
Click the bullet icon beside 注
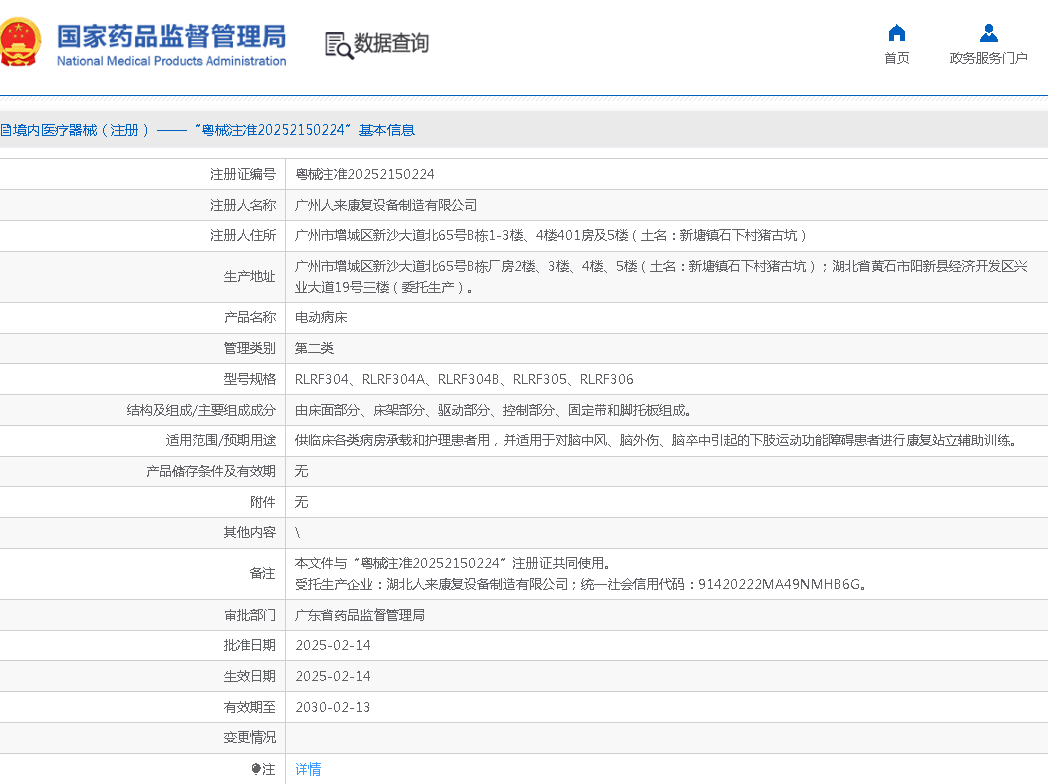tap(256, 769)
